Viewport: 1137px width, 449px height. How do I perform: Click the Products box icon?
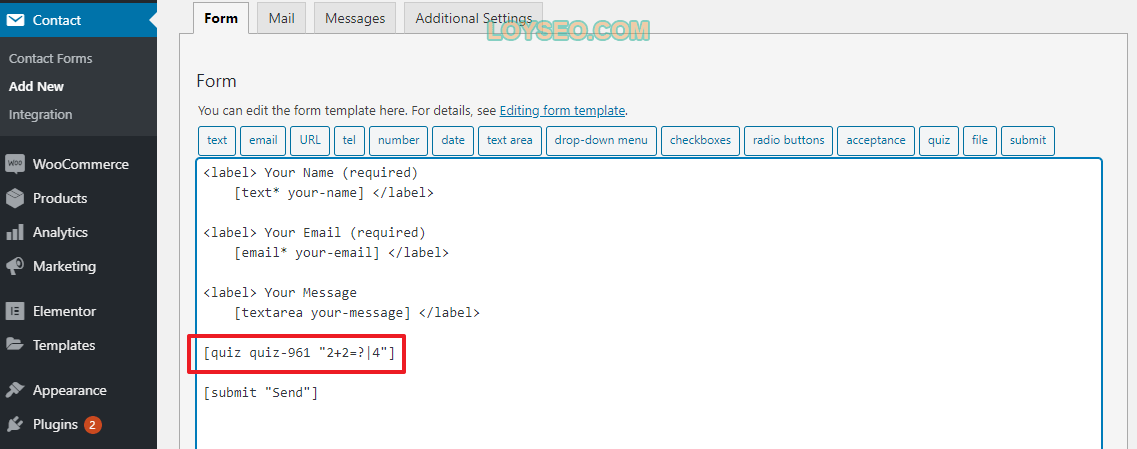point(15,198)
